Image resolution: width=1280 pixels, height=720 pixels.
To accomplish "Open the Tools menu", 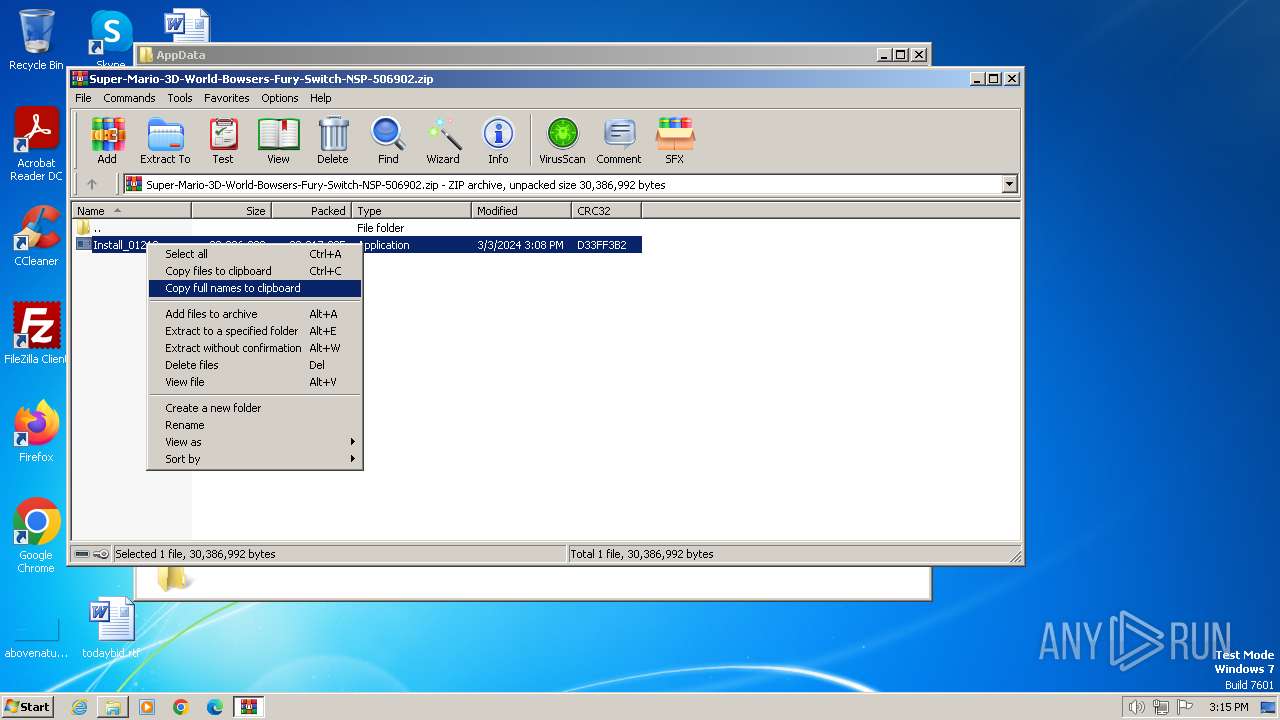I will (x=180, y=98).
